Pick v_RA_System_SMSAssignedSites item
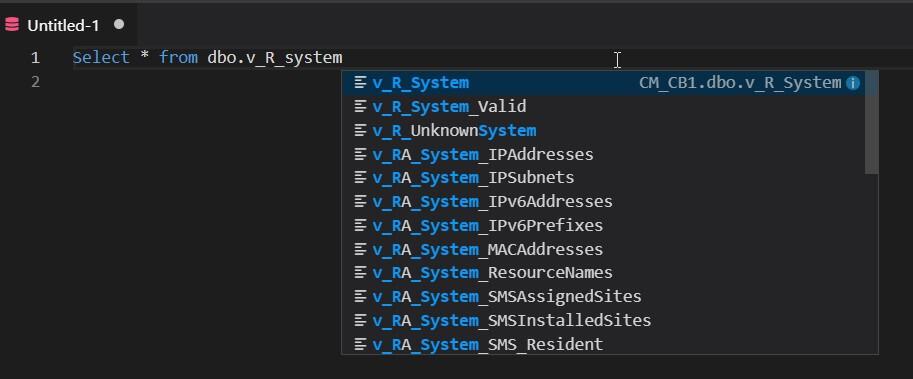913x379 pixels. (603, 296)
